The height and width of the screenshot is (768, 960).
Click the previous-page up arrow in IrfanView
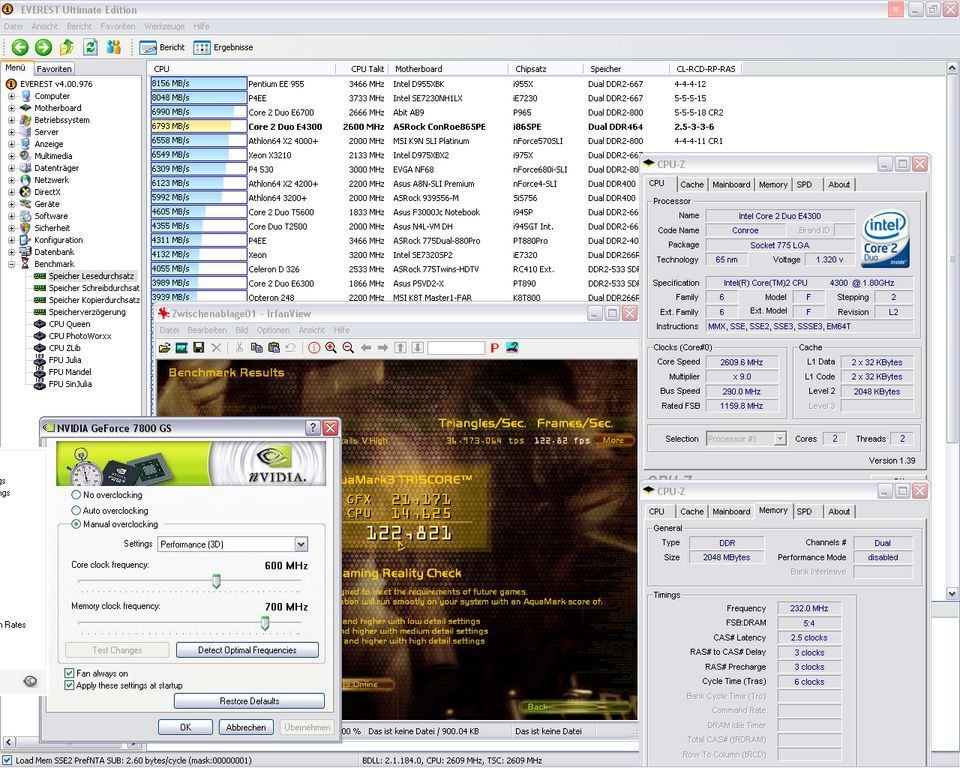tap(400, 348)
